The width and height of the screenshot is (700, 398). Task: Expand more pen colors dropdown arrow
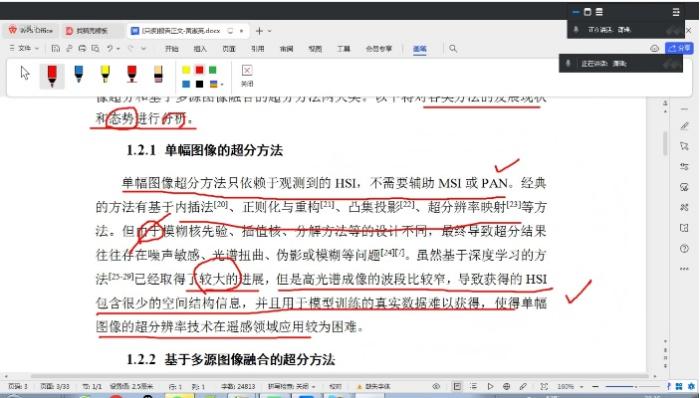[x=222, y=84]
